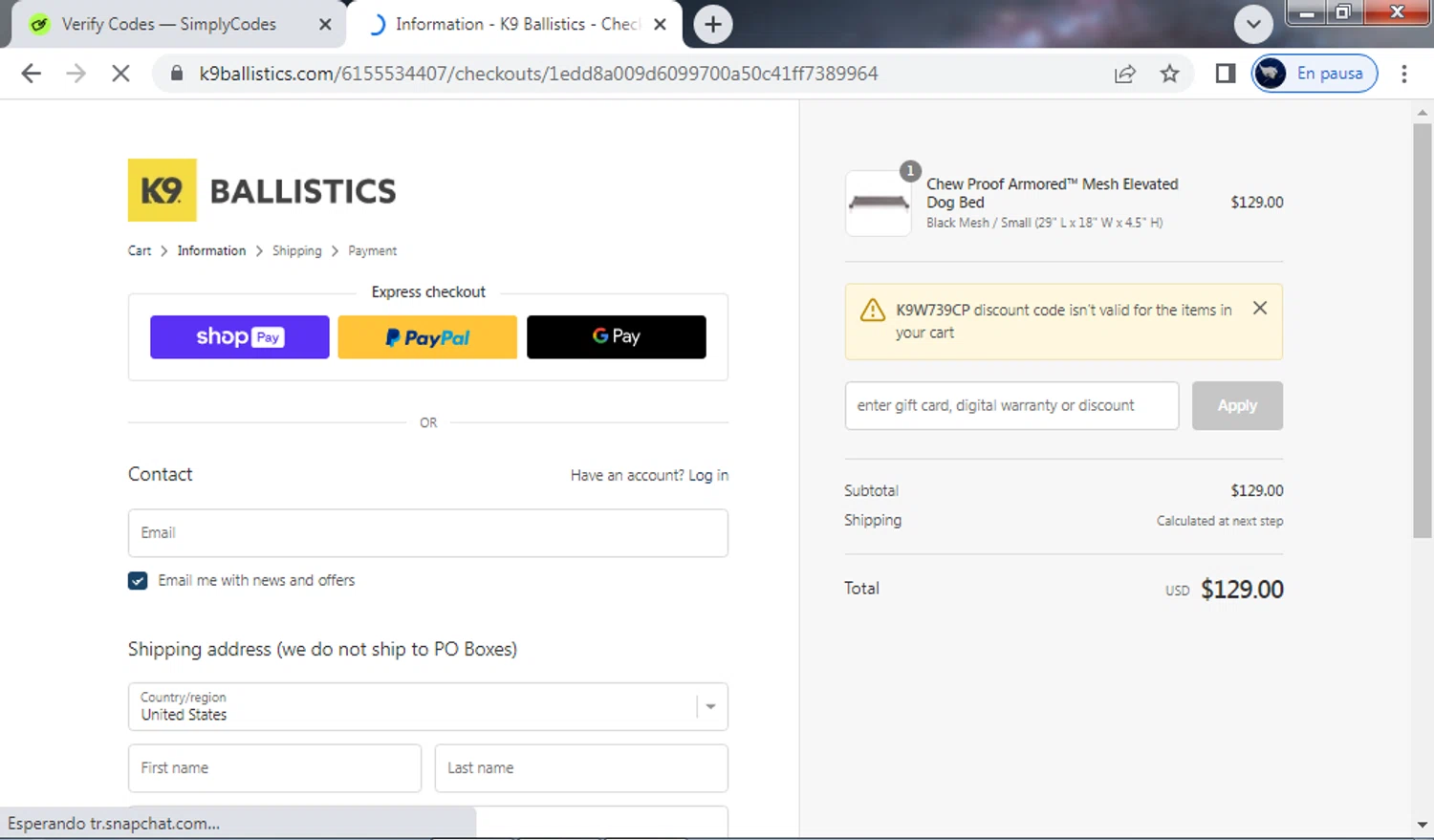This screenshot has width=1434, height=840.
Task: Click 'Calculated at next step' shipping text
Action: pos(1220,521)
